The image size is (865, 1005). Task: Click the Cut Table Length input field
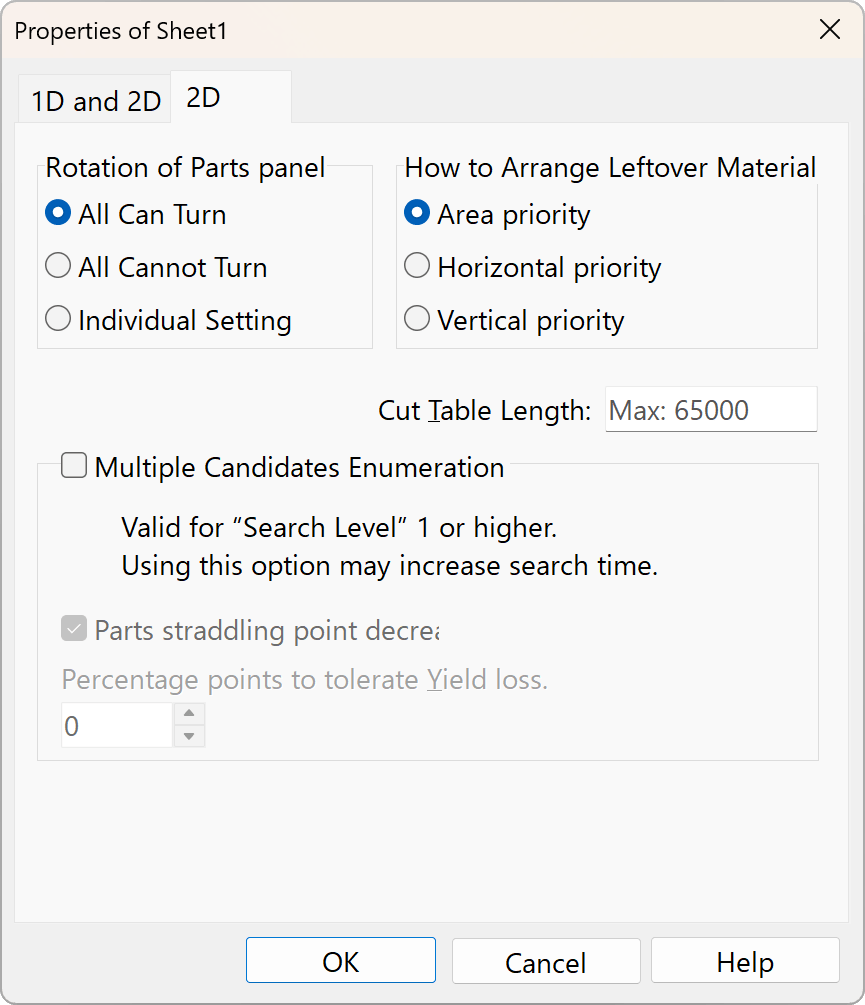(710, 410)
